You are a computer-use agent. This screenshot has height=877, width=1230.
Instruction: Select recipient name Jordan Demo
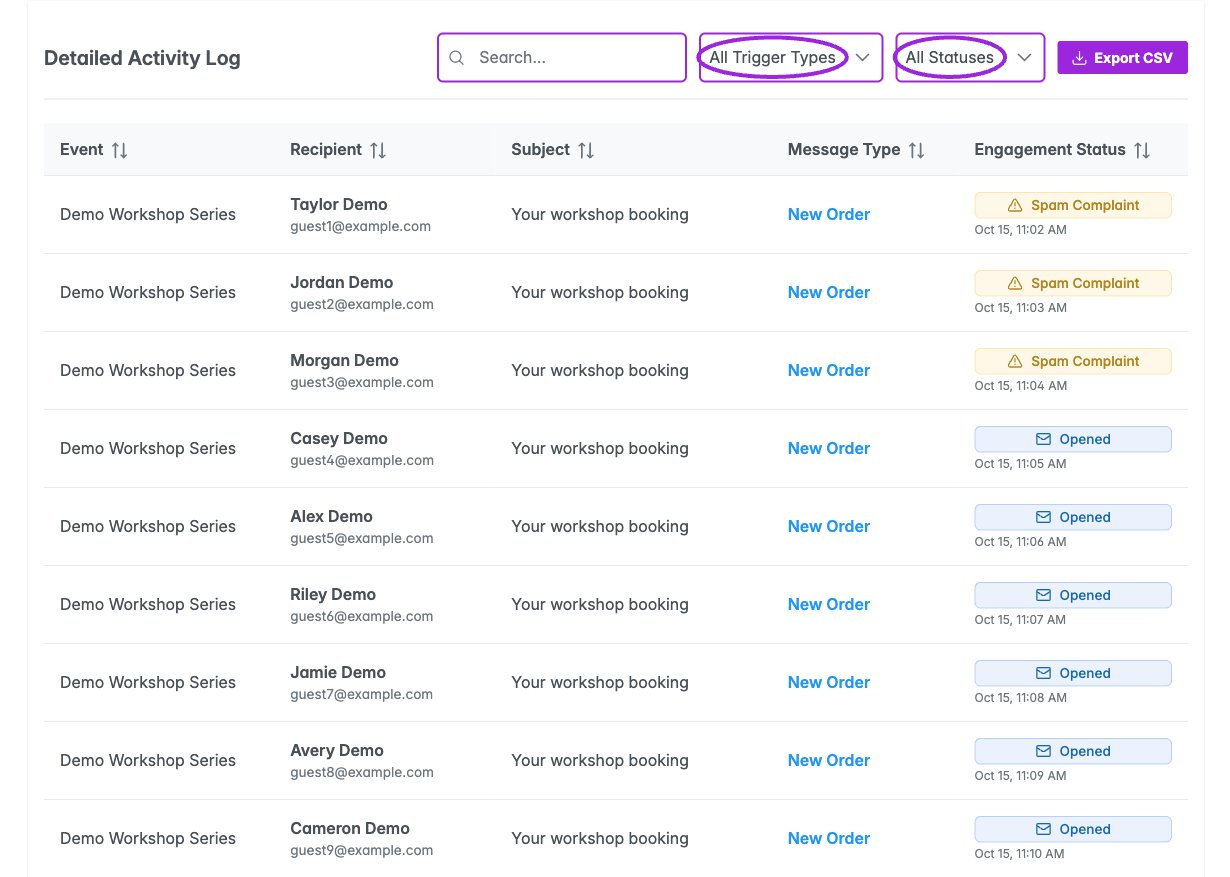[342, 282]
